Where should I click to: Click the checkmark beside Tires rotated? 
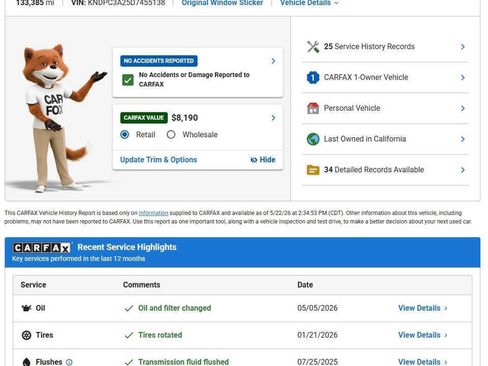(129, 335)
